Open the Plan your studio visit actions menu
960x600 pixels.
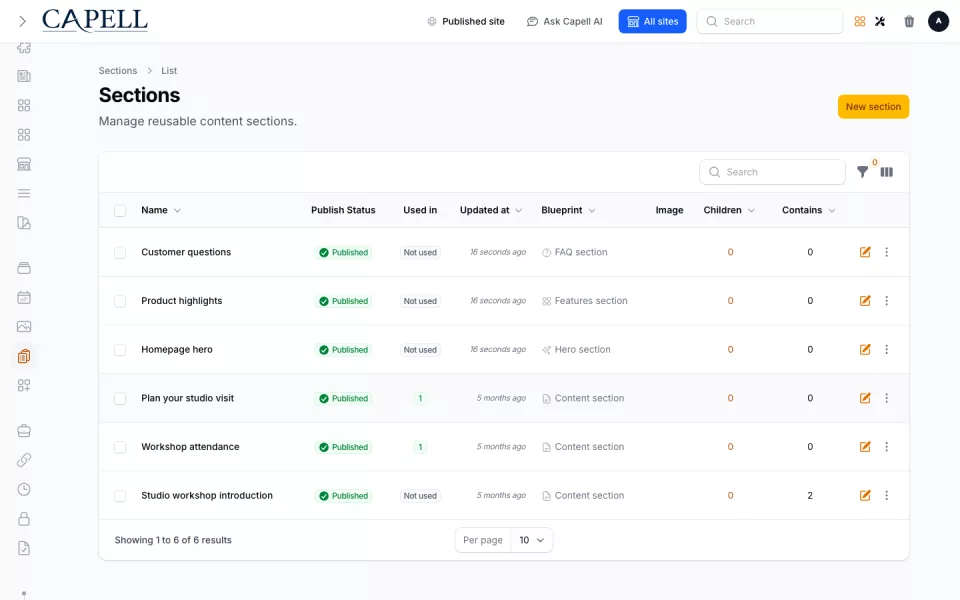tap(887, 398)
